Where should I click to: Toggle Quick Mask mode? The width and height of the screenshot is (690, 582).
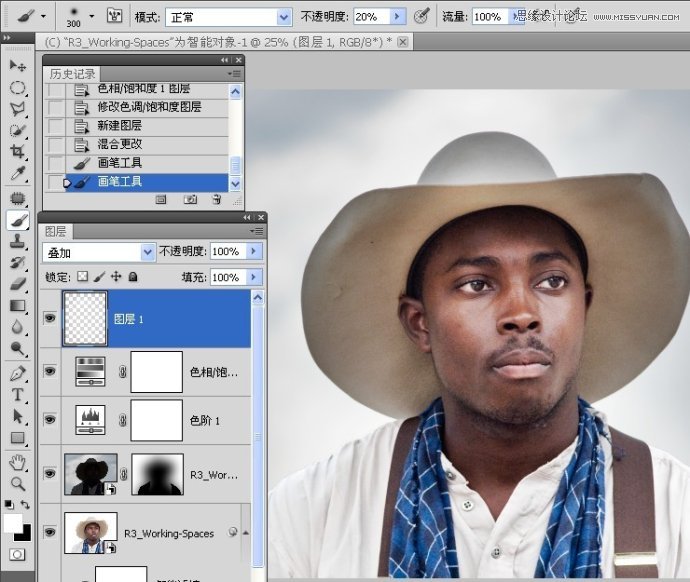point(17,555)
